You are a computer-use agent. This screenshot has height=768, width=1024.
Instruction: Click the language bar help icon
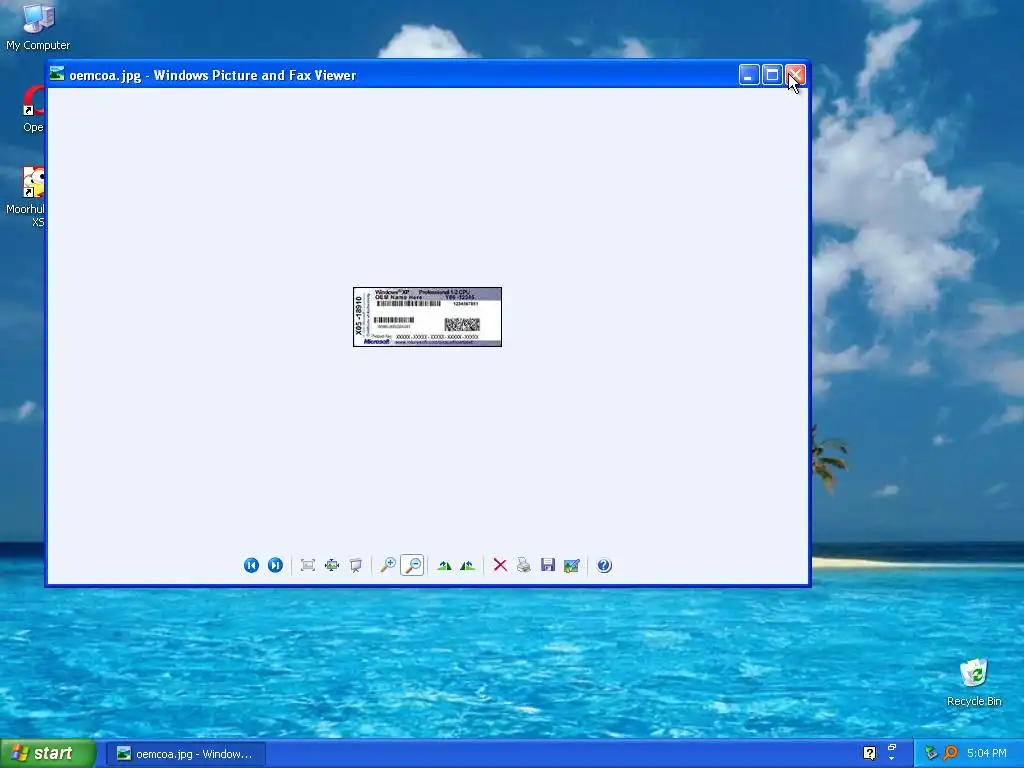click(x=869, y=753)
